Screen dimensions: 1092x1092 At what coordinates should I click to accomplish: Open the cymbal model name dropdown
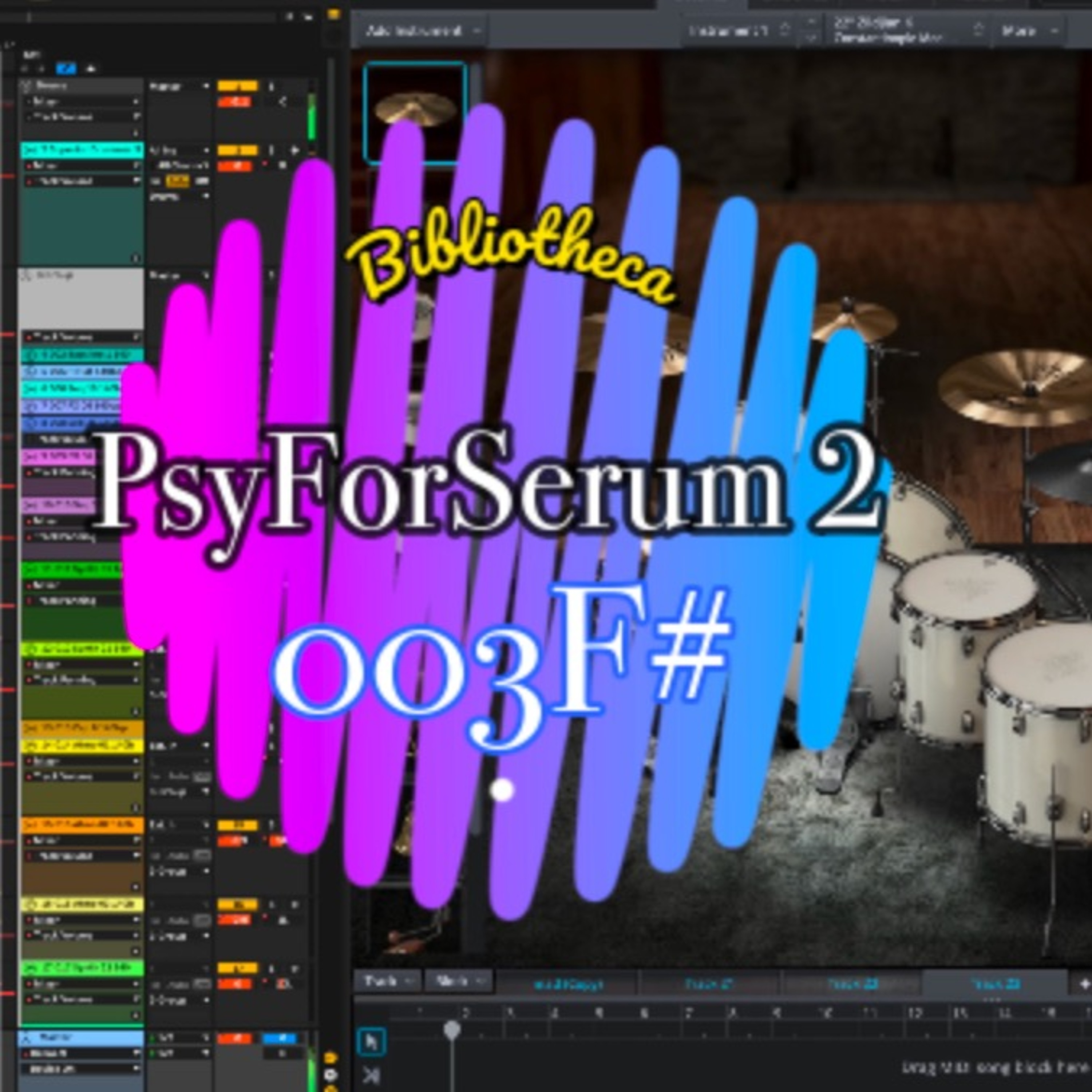[908, 31]
